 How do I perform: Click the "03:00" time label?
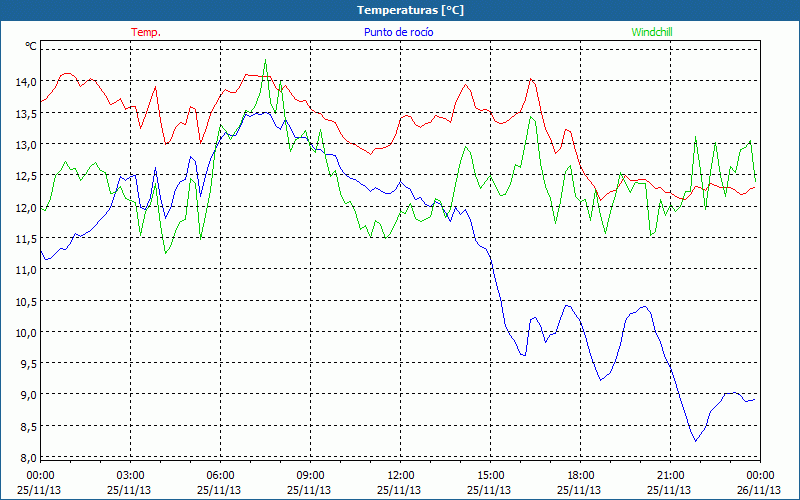point(131,476)
